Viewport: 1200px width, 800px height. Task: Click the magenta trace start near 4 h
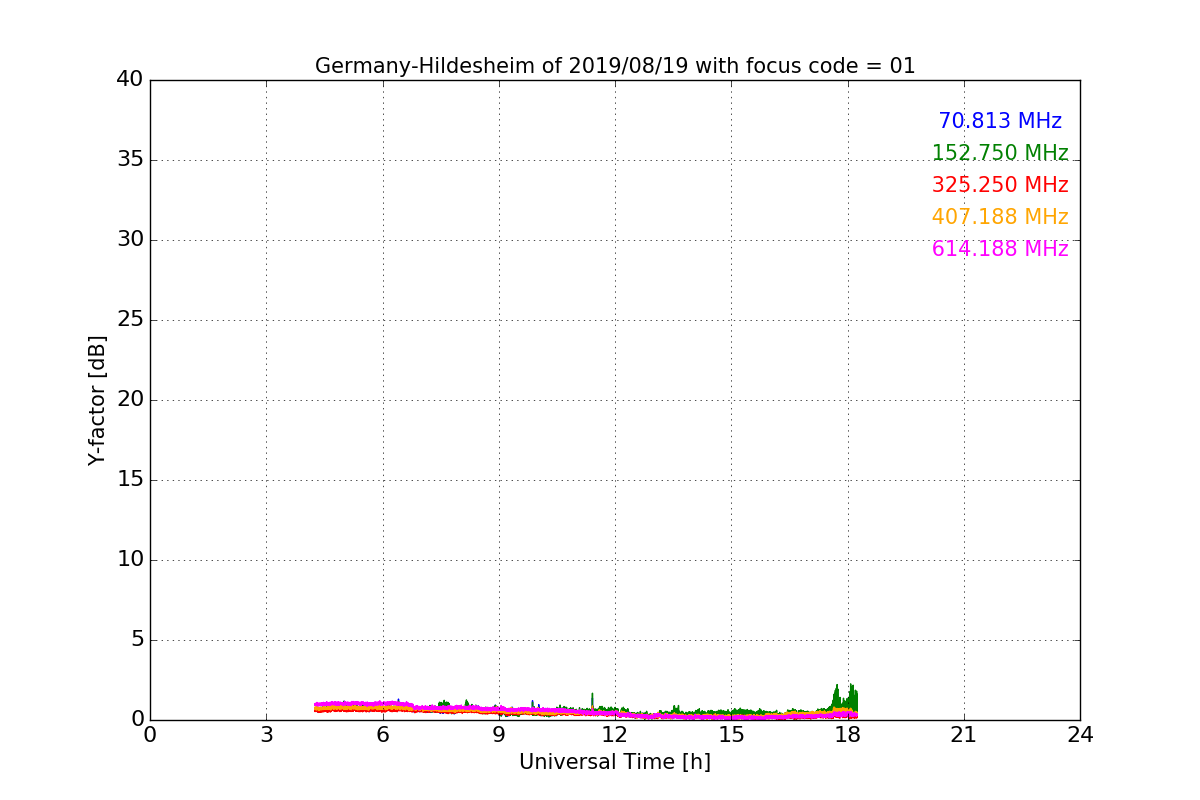316,705
